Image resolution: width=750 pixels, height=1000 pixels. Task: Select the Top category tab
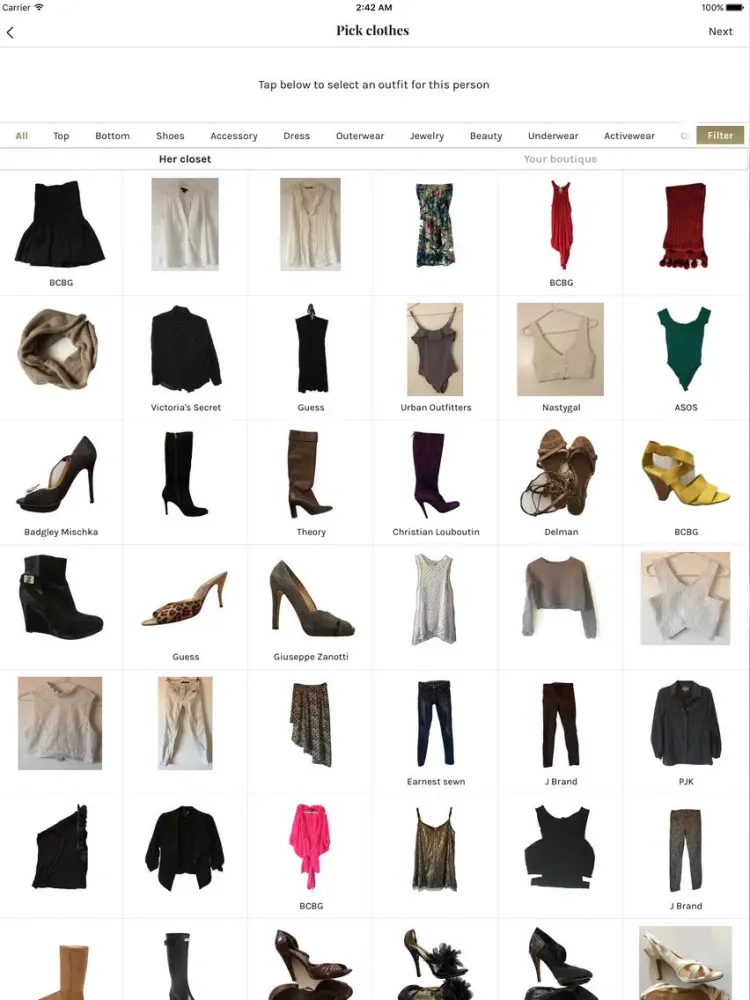click(61, 136)
